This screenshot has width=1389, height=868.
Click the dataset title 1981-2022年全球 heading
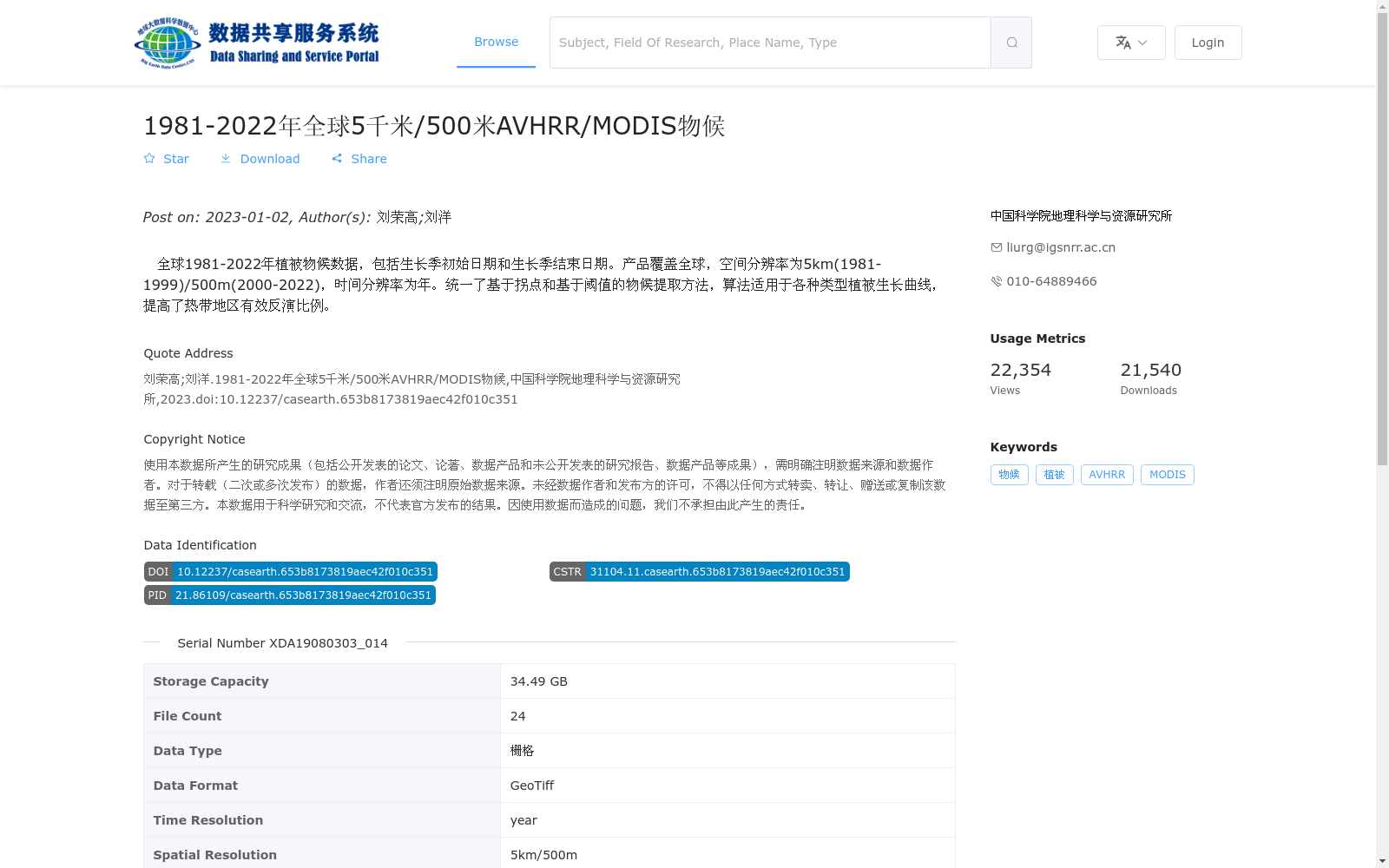(434, 126)
